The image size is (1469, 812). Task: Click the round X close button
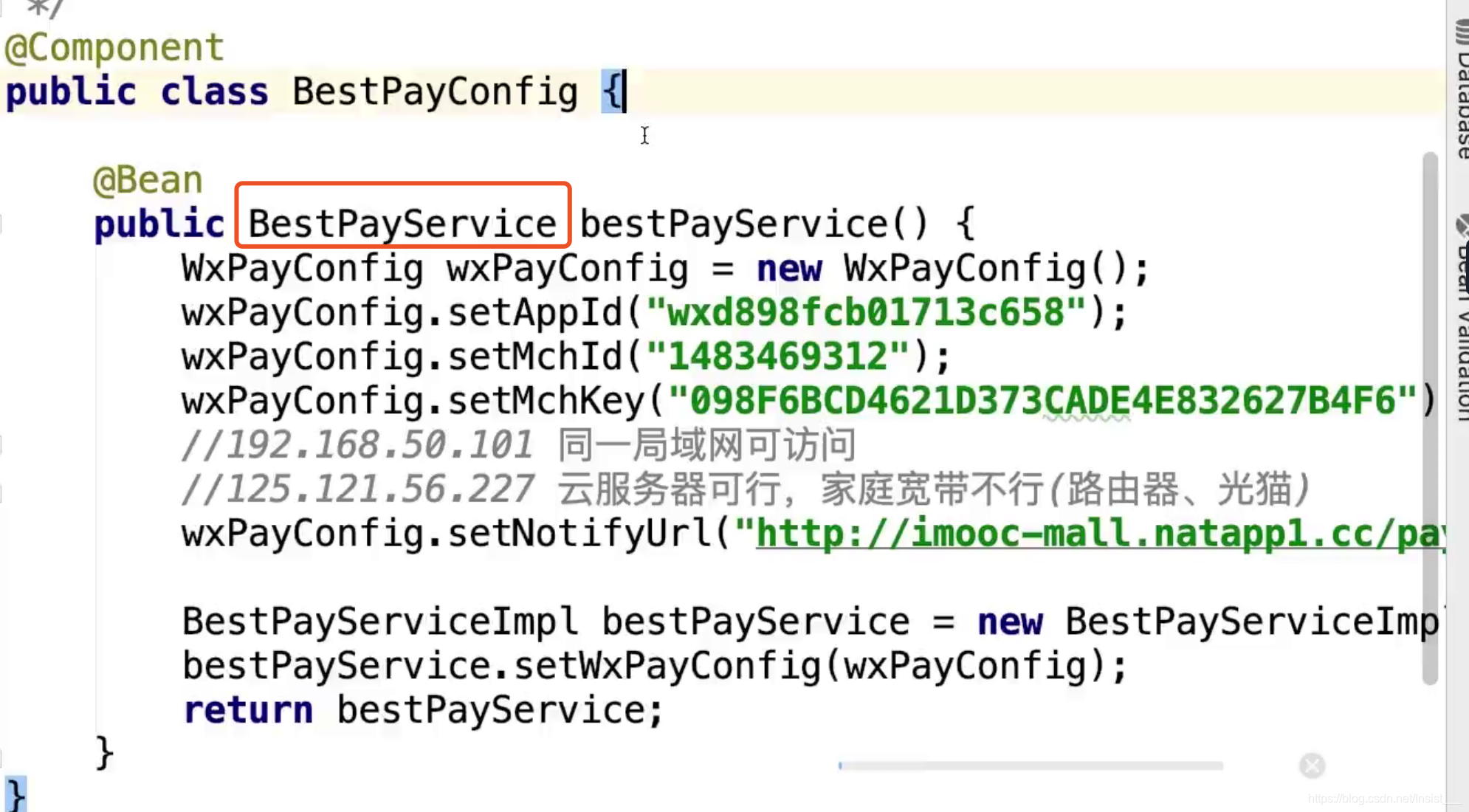1312,765
